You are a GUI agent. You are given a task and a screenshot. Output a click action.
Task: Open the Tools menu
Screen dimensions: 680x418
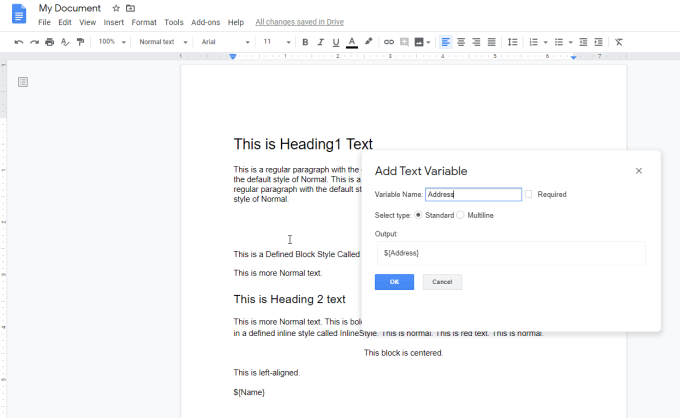[x=174, y=22]
